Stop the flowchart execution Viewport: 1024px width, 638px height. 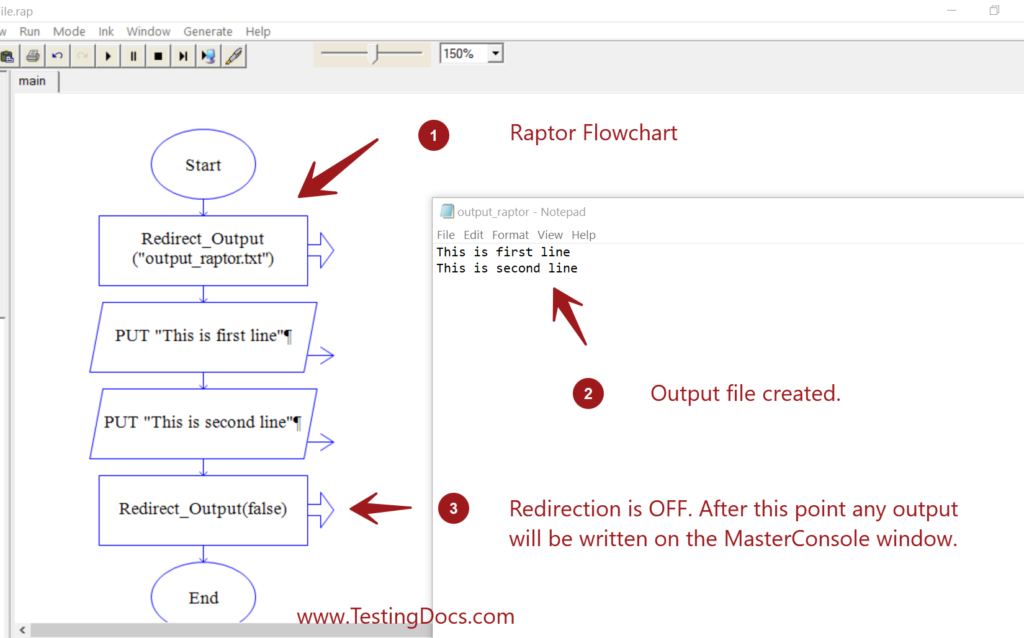tap(158, 56)
